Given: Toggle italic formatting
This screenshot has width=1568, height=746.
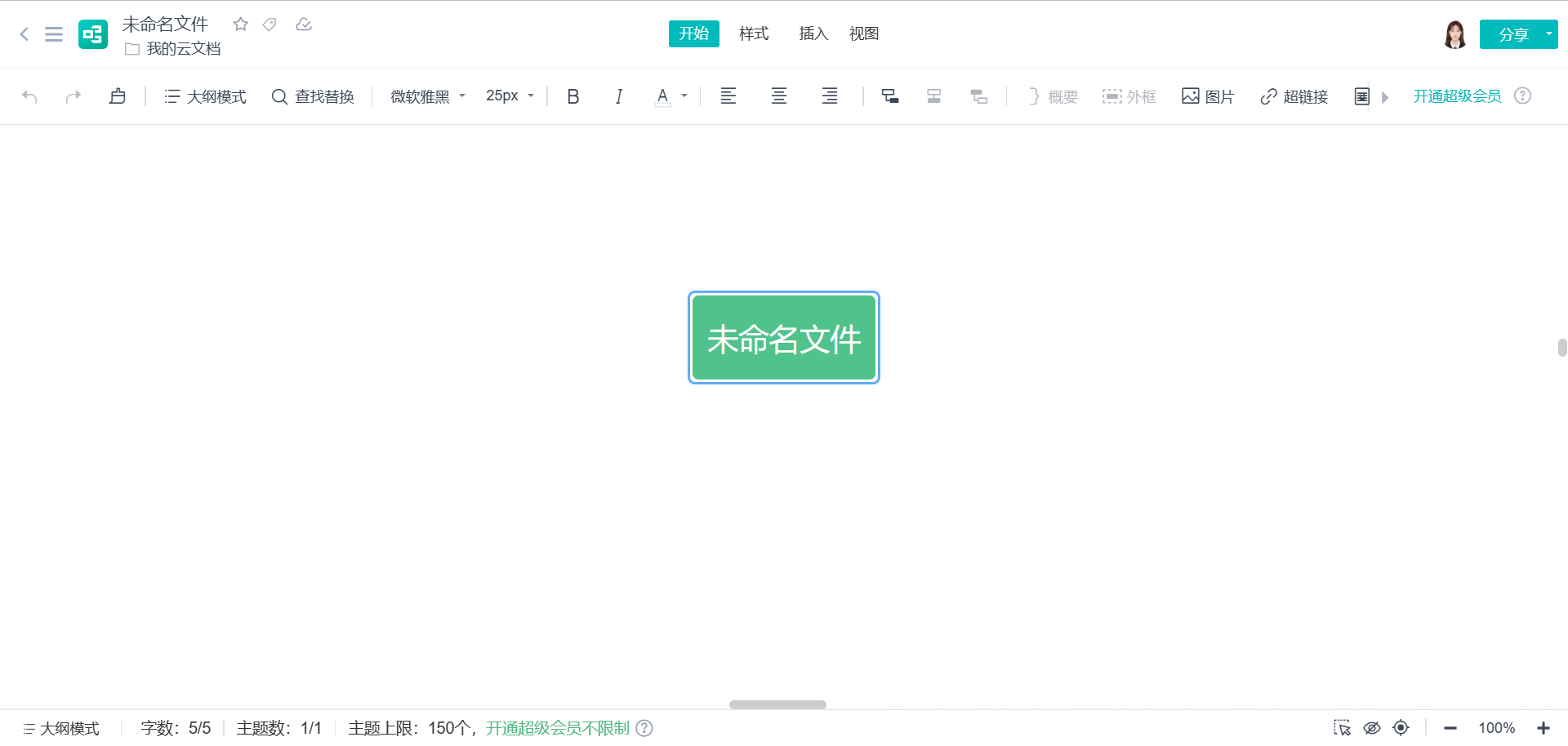Looking at the screenshot, I should (x=619, y=96).
